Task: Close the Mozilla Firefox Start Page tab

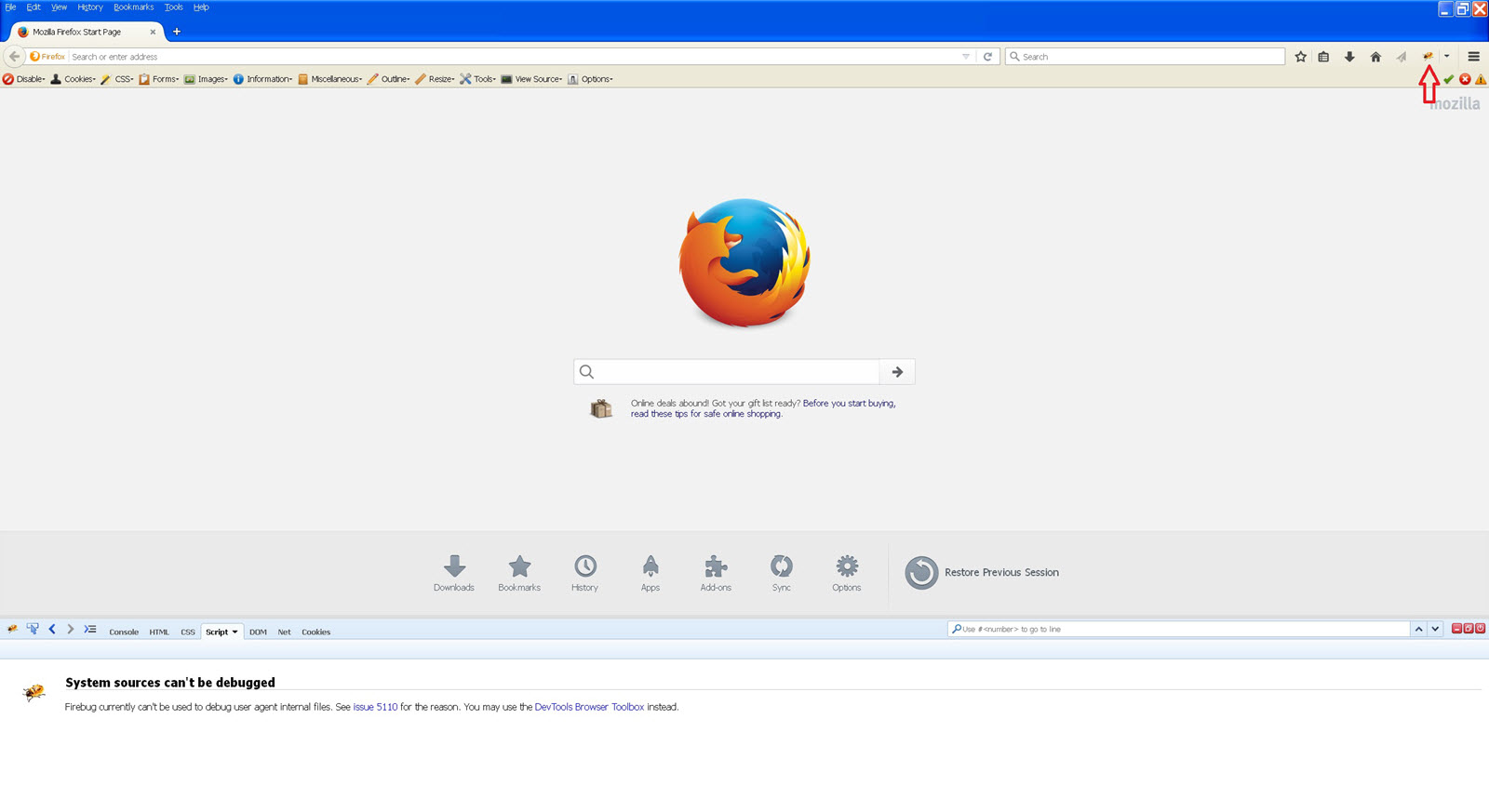Action: click(153, 32)
